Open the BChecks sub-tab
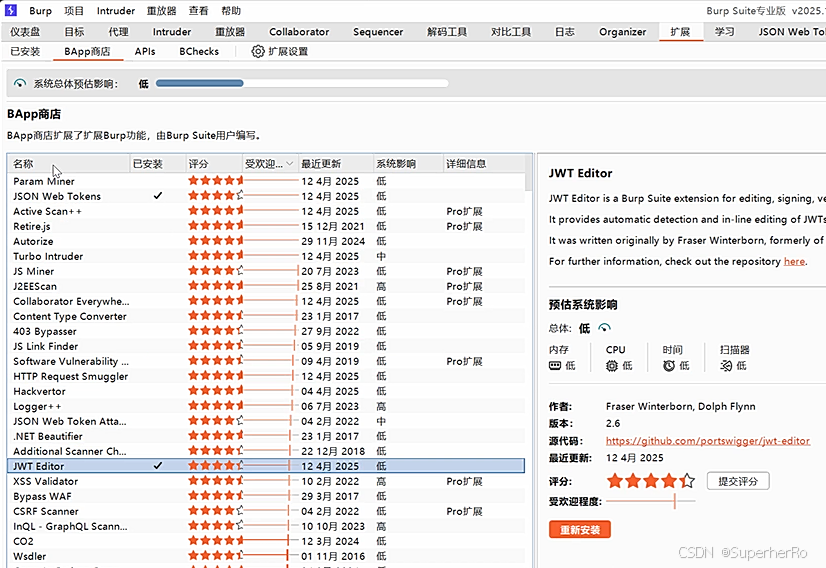 (199, 51)
